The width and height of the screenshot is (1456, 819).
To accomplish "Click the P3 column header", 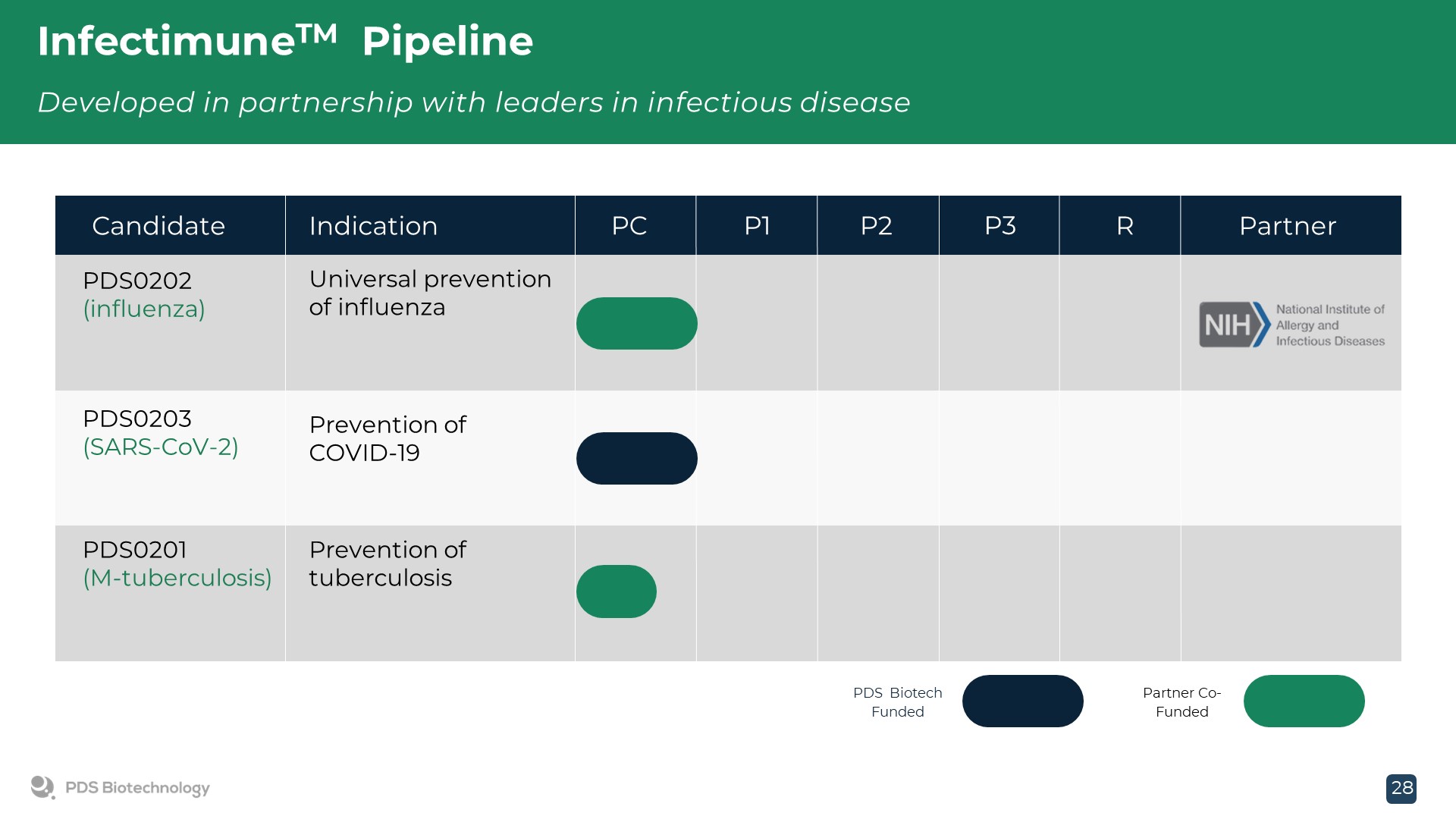I will [x=999, y=226].
